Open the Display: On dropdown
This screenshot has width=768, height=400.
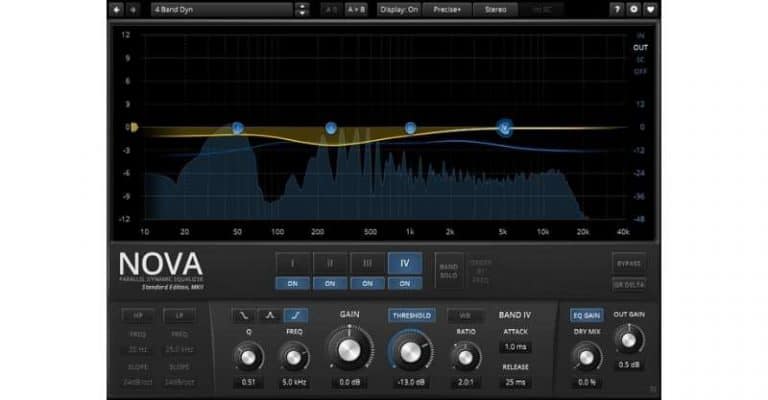click(399, 9)
